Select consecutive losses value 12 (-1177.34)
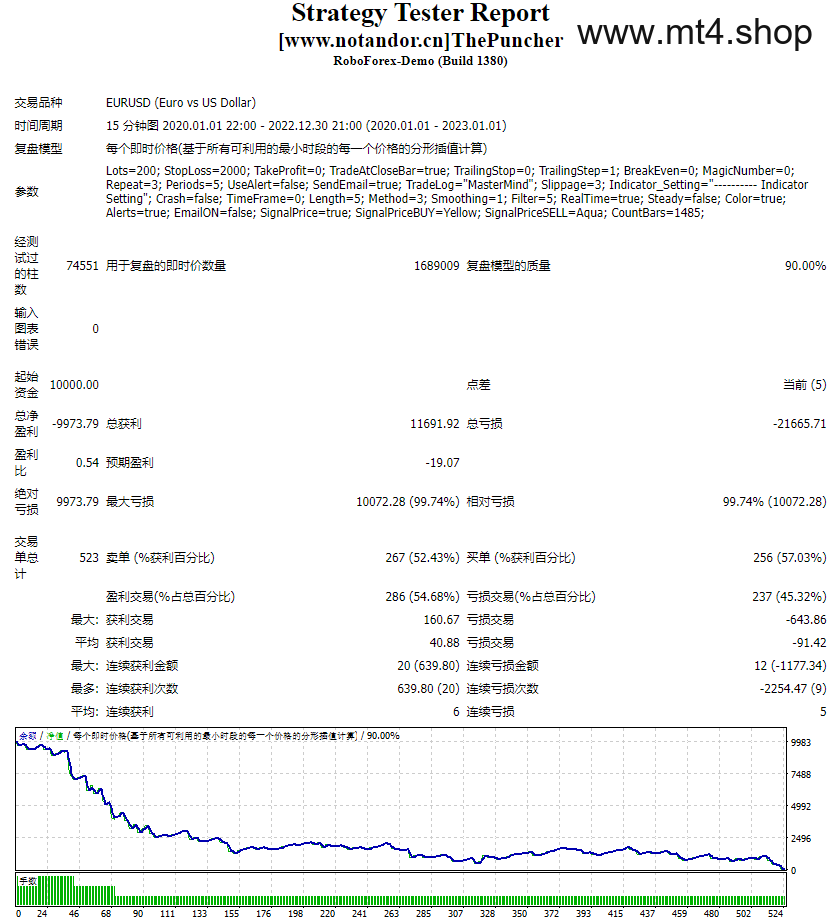The image size is (834, 924). tap(790, 665)
